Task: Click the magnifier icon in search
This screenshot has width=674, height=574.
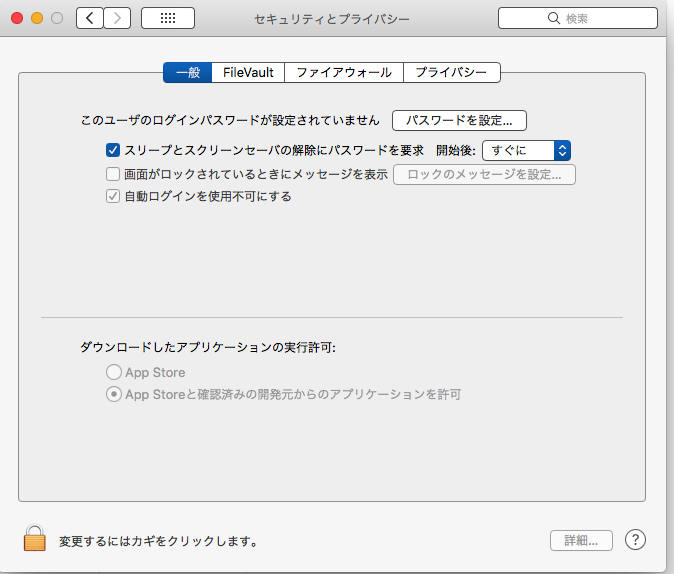Action: [554, 18]
